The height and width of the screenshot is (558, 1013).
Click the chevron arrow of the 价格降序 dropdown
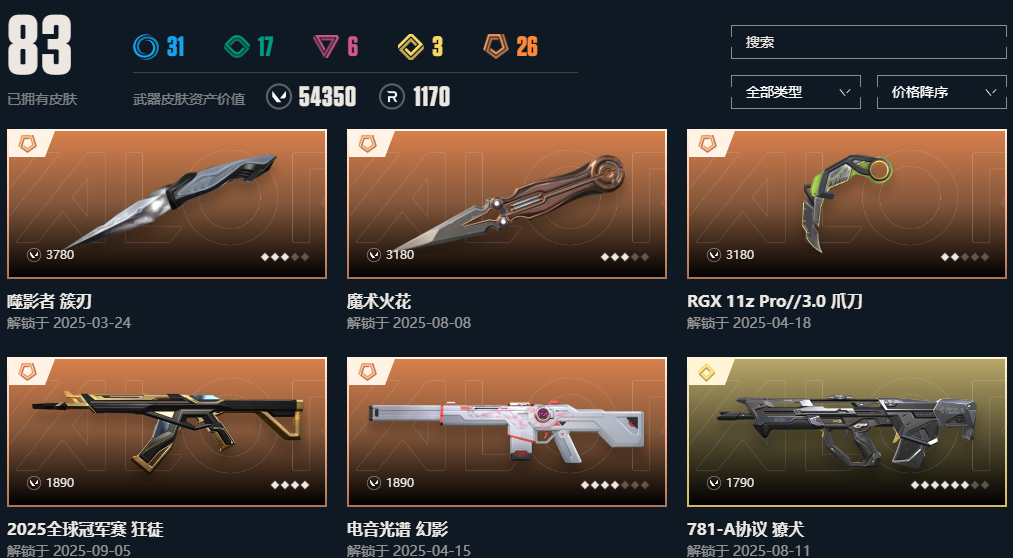[990, 92]
